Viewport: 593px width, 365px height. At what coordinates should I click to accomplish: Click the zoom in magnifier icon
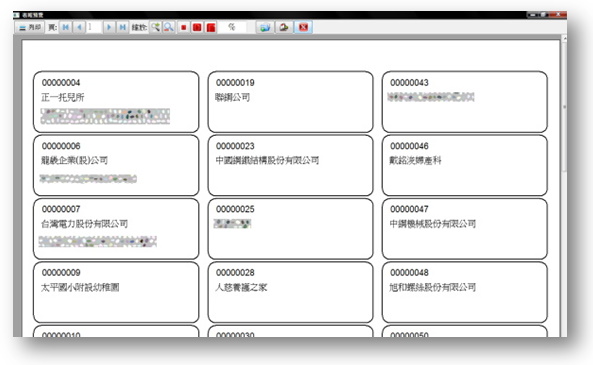click(x=155, y=27)
